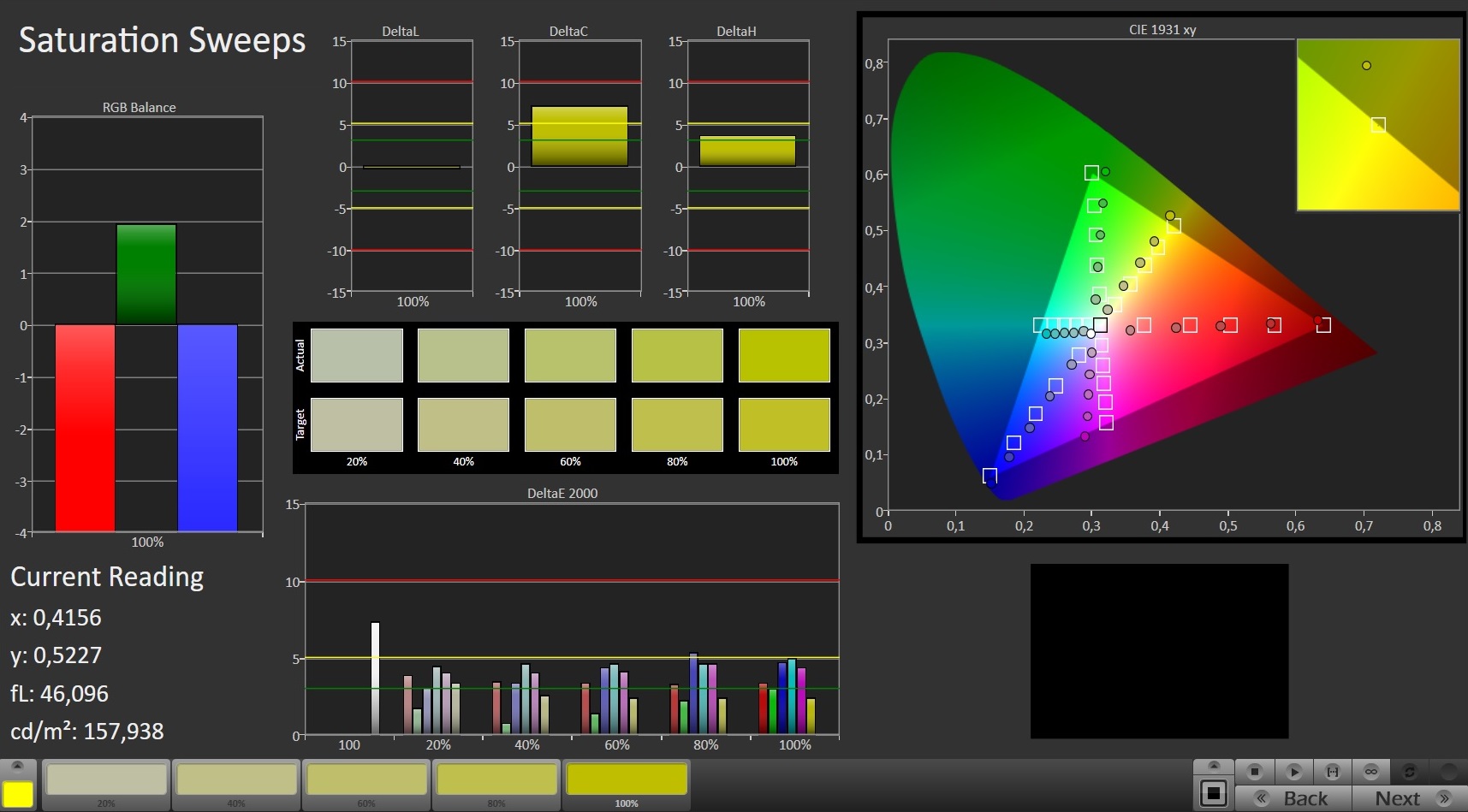The width and height of the screenshot is (1468, 812).
Task: Click the Next button
Action: 1410,798
